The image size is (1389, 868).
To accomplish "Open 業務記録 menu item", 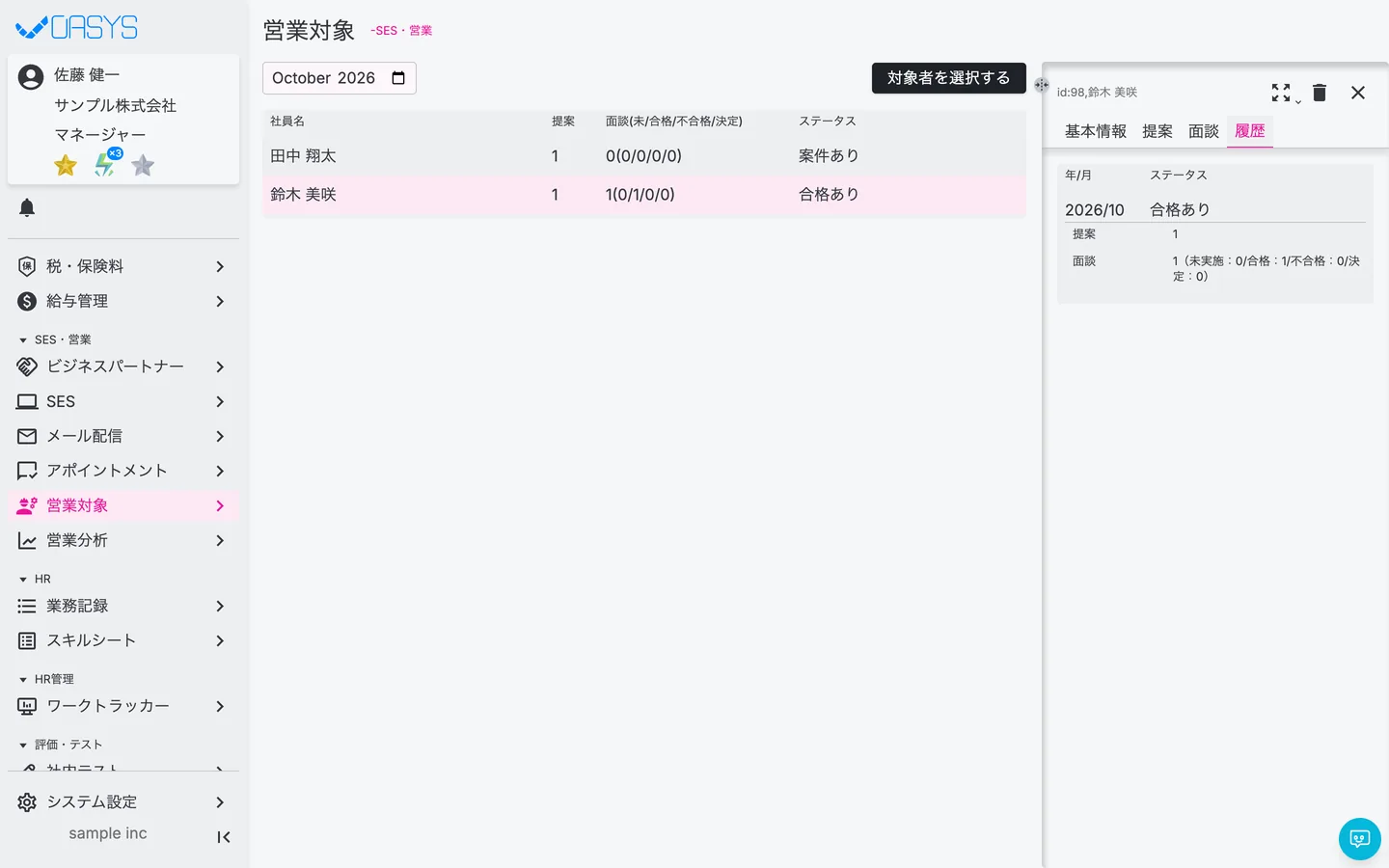I will pos(123,606).
